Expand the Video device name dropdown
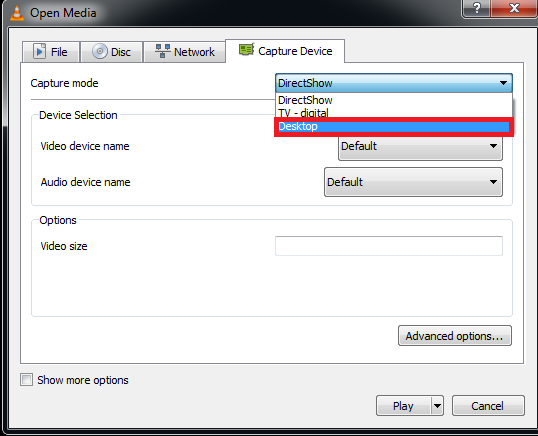Screen dimensions: 538x436 point(420,146)
